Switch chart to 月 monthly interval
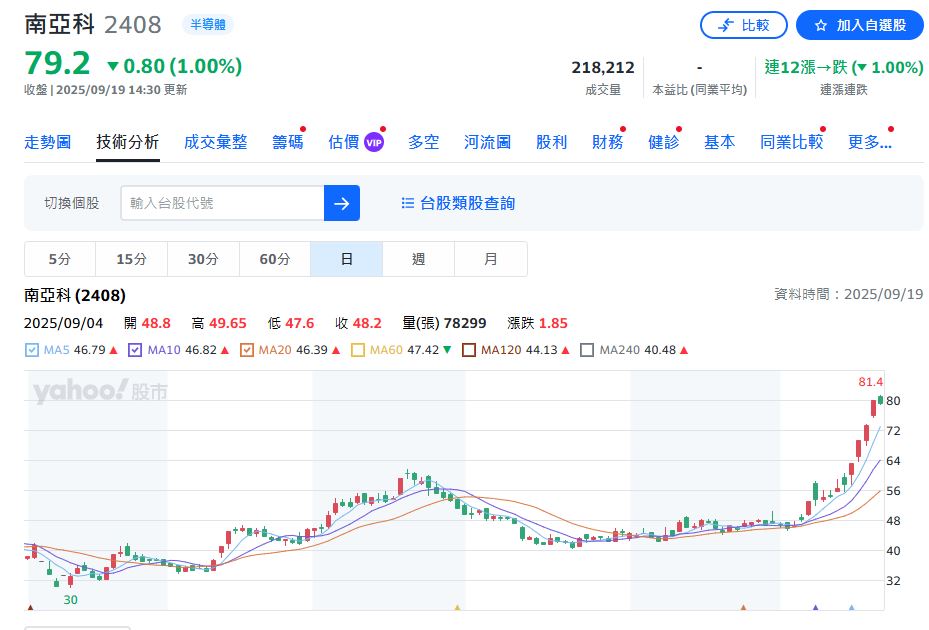The image size is (929, 630). coord(490,259)
